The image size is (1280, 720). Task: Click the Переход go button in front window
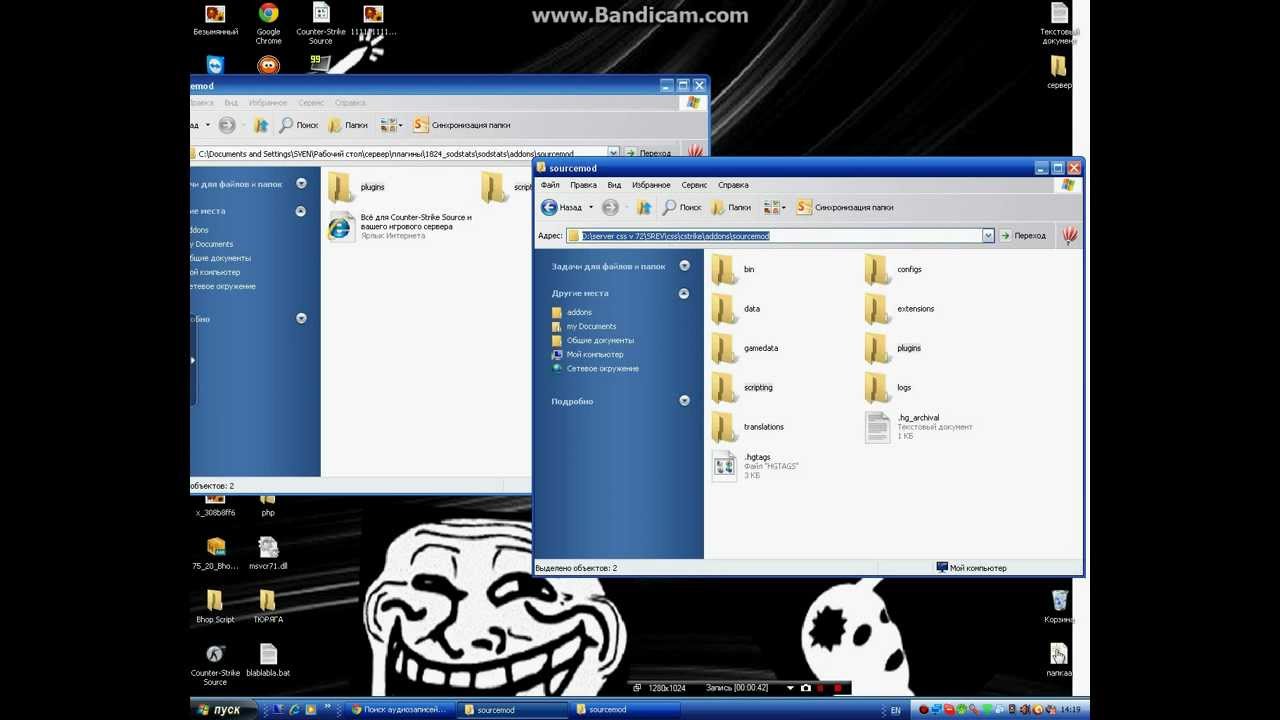pos(1024,236)
